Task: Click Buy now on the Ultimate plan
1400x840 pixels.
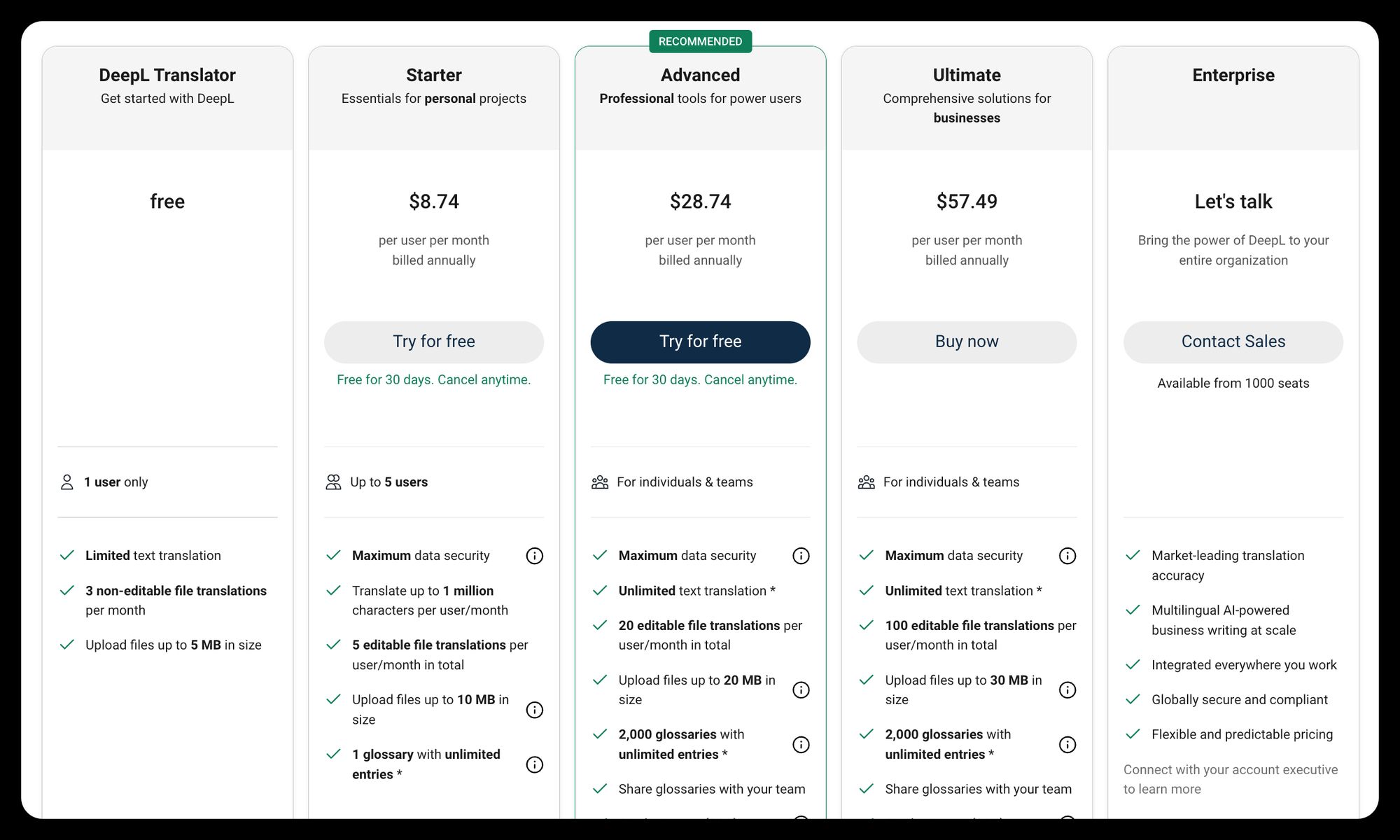Action: tap(967, 342)
